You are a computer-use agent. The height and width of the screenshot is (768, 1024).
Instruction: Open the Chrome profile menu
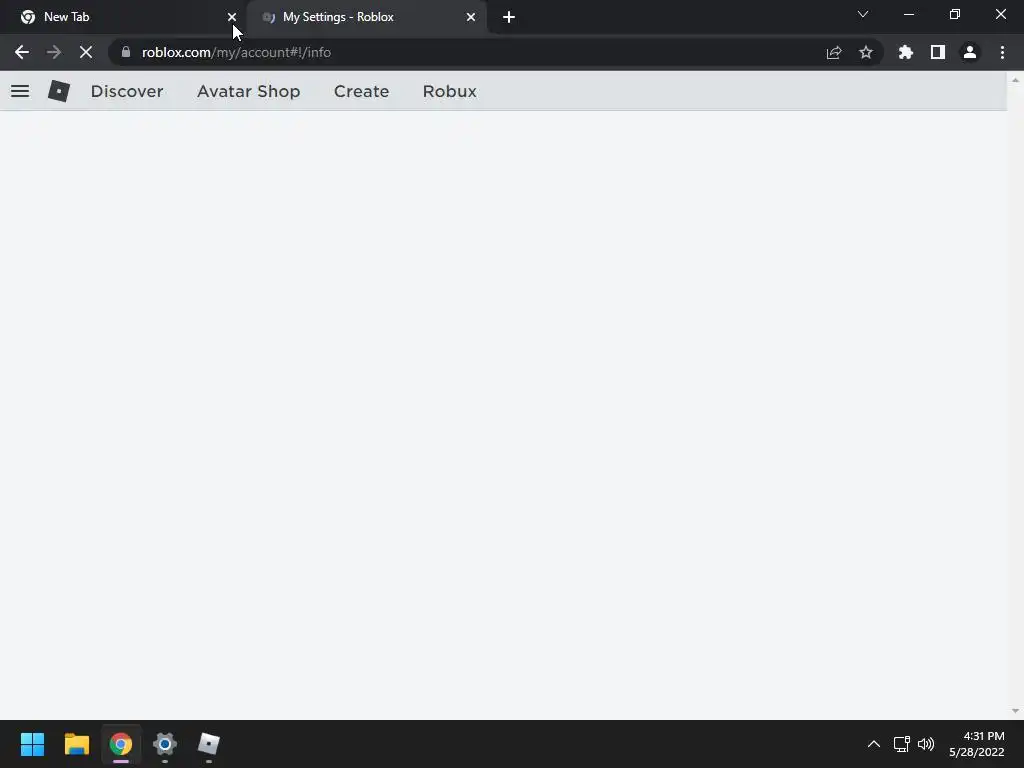click(970, 52)
